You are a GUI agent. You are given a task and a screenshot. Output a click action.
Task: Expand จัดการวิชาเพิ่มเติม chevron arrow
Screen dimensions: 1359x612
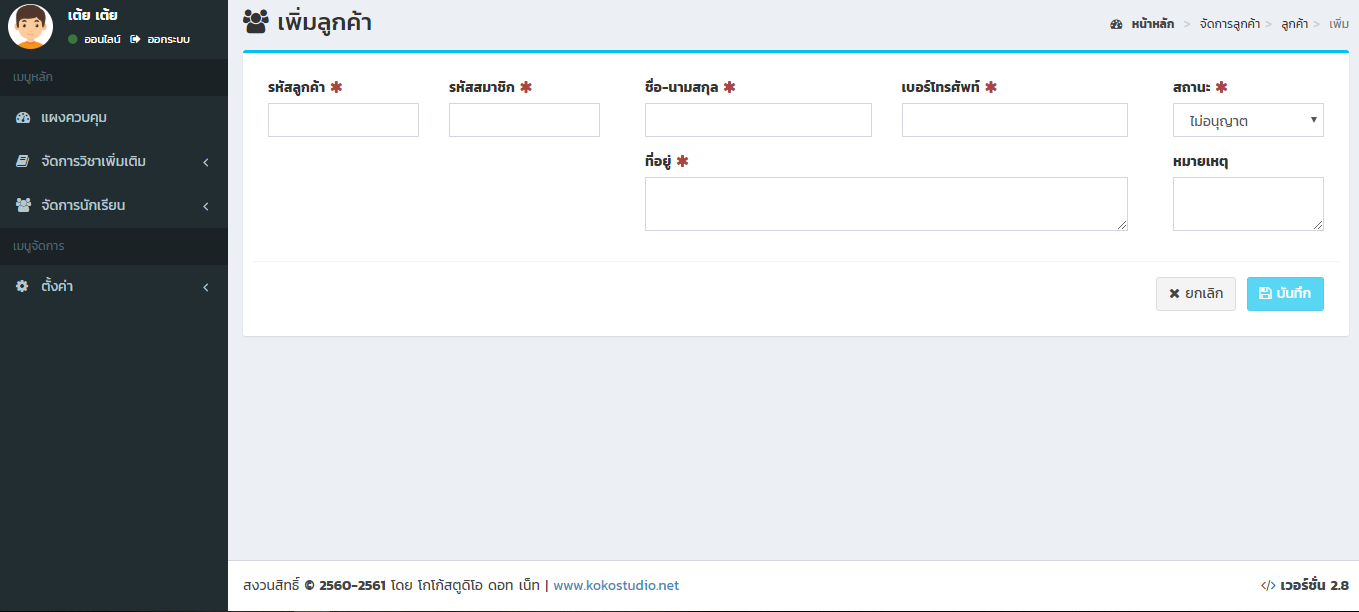pyautogui.click(x=205, y=162)
